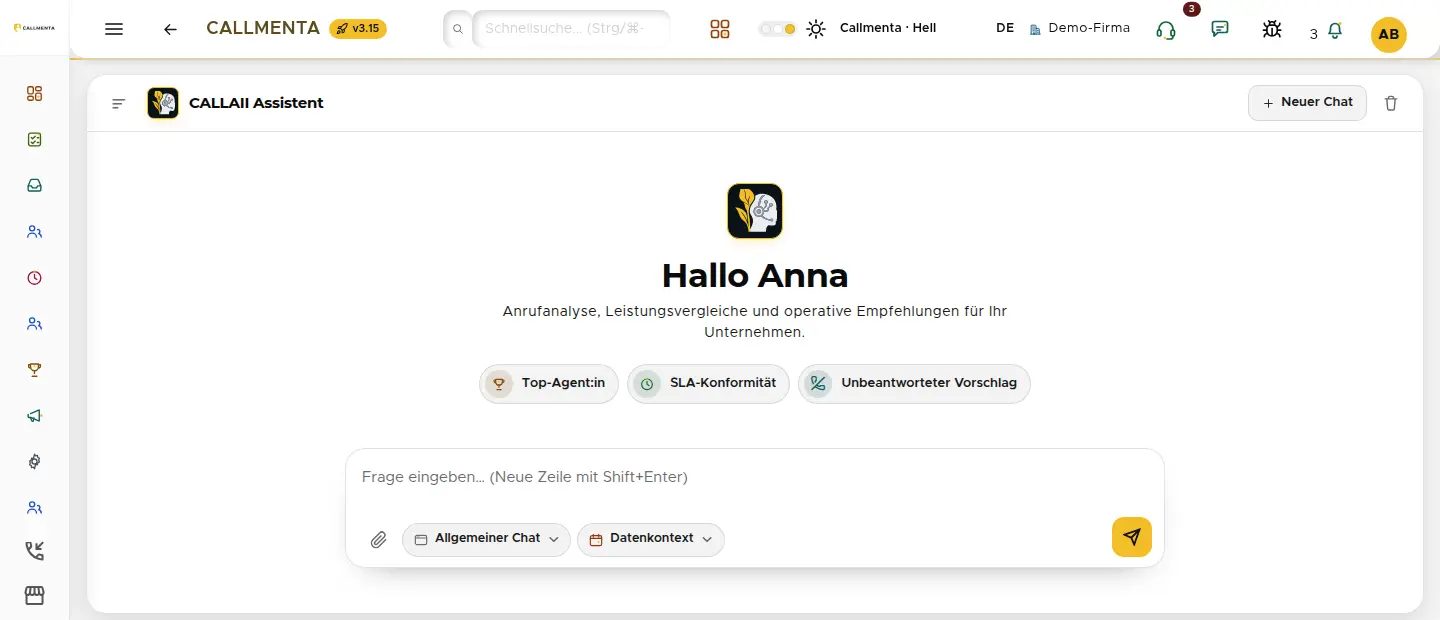The height and width of the screenshot is (620, 1440).
Task: Click the CALLMENTA title text
Action: 263,28
